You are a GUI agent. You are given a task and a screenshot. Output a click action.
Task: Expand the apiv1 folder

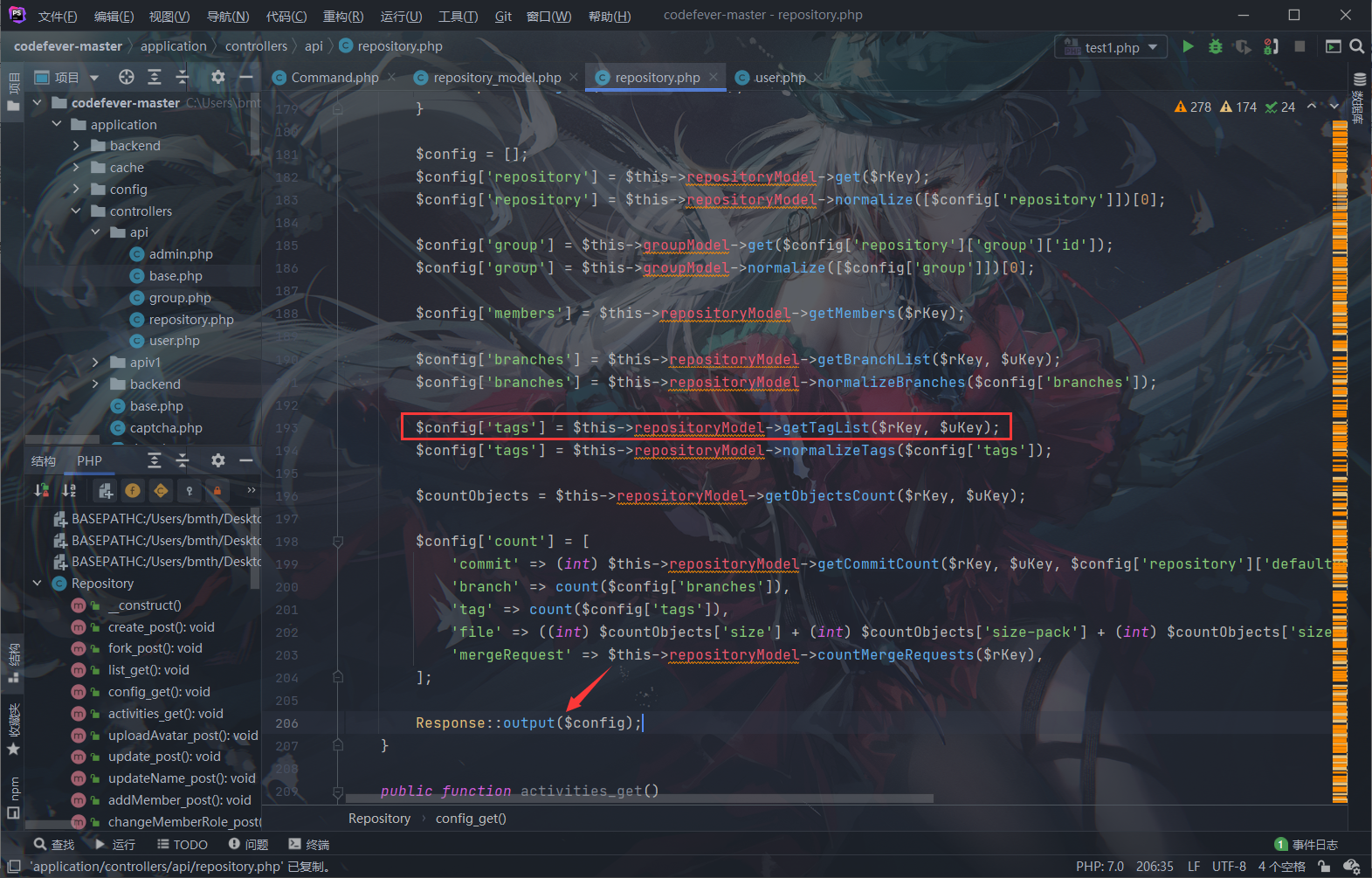pyautogui.click(x=95, y=362)
